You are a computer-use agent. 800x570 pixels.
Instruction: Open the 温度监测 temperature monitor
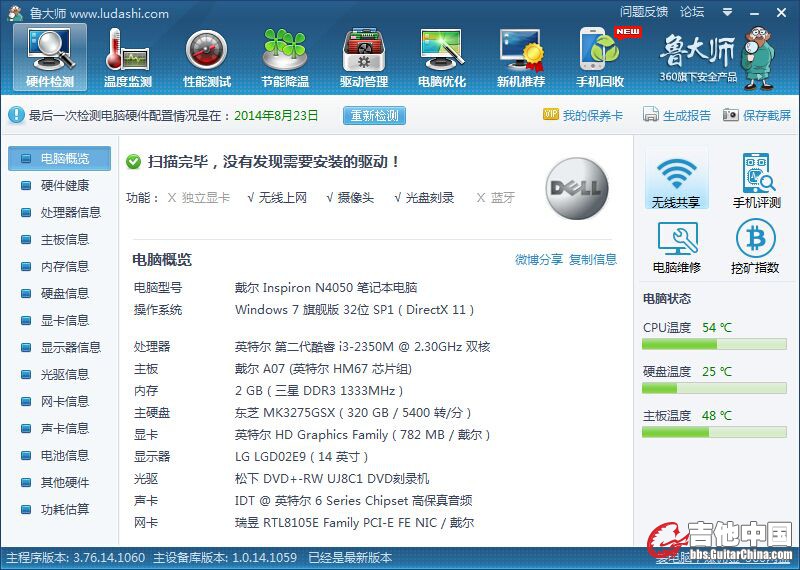[128, 58]
